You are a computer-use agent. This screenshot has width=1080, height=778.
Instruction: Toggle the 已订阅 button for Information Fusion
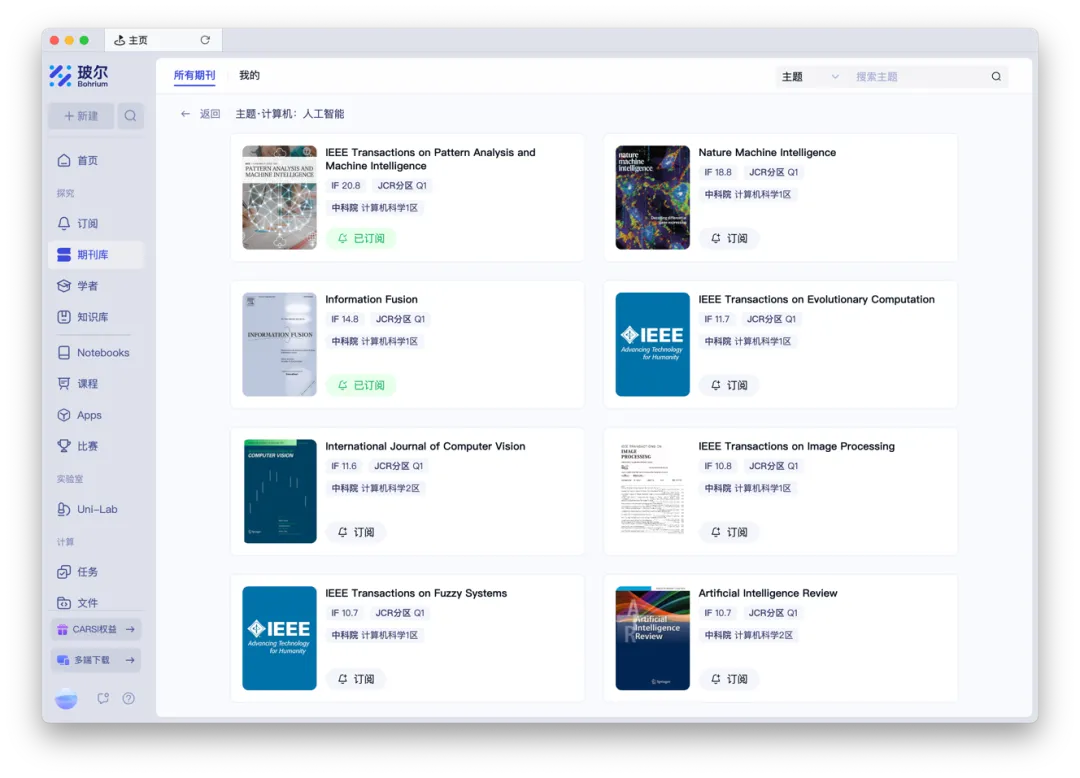[x=361, y=385]
